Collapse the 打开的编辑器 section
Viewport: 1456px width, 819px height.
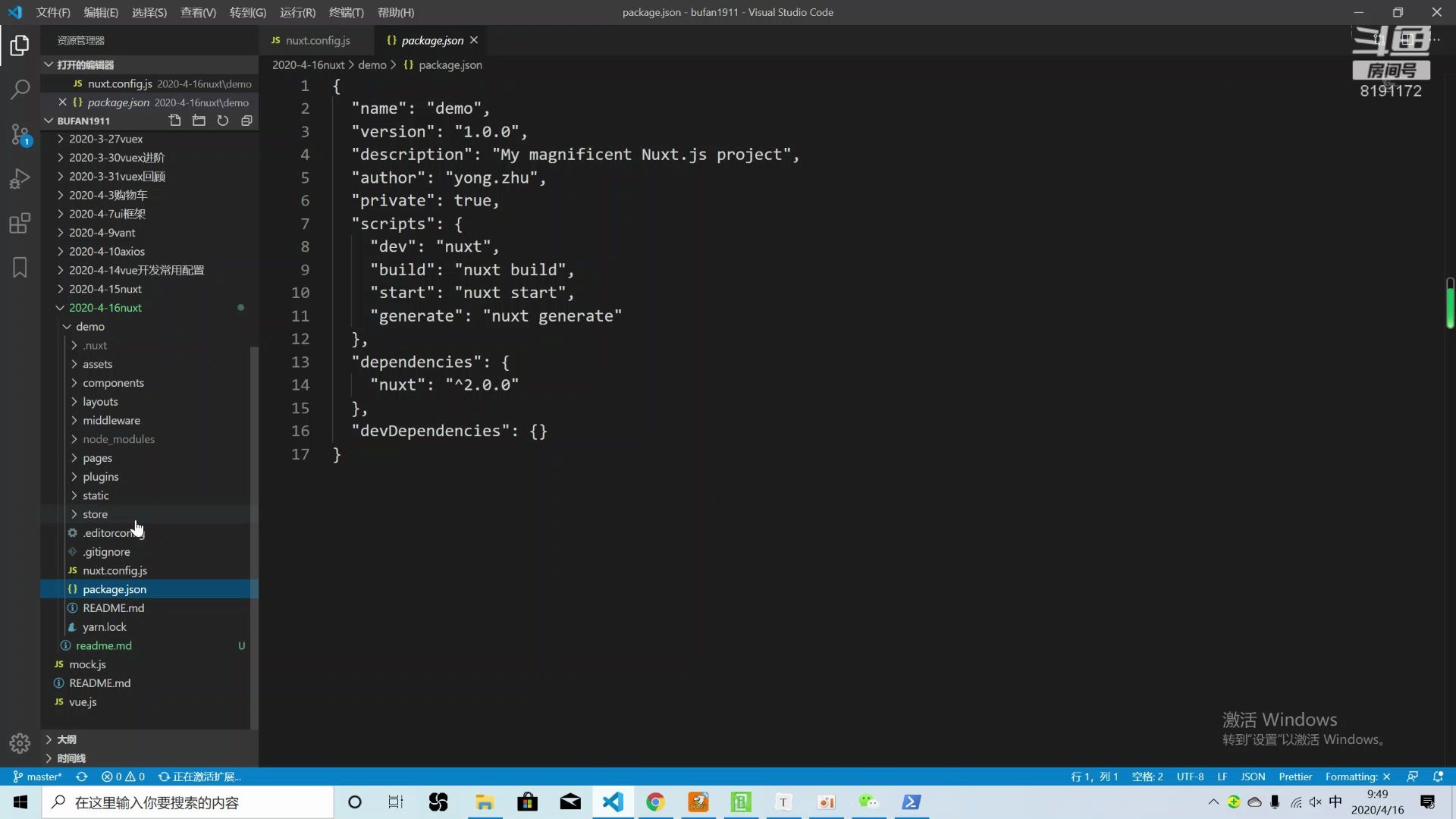click(x=149, y=64)
